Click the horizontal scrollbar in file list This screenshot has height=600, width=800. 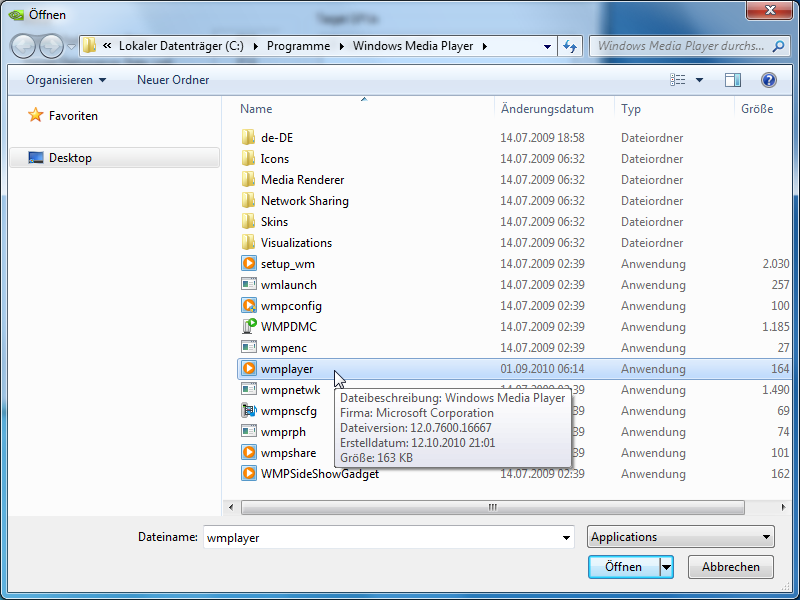(490, 508)
